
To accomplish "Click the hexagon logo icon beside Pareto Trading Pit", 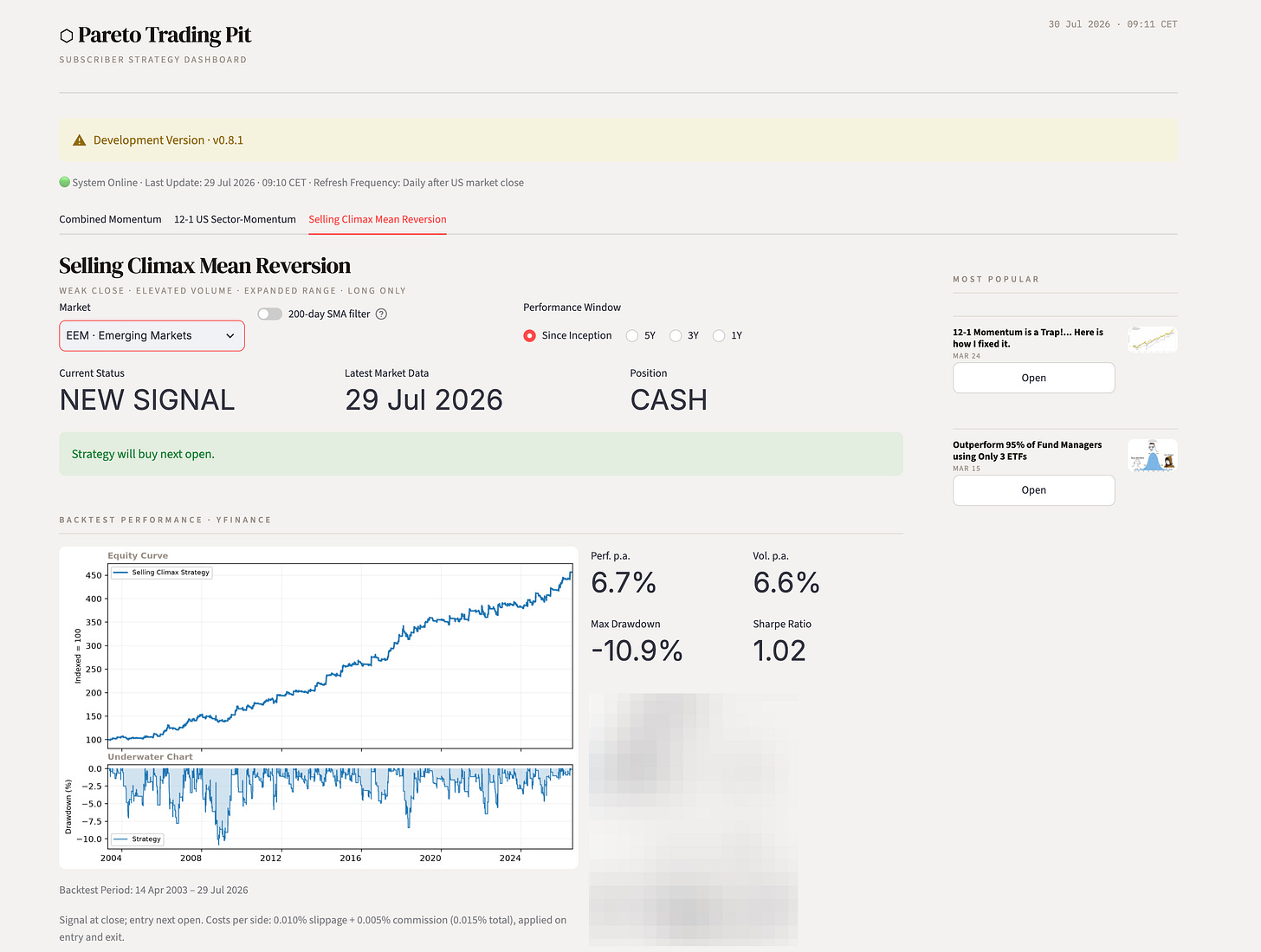I will tap(66, 36).
